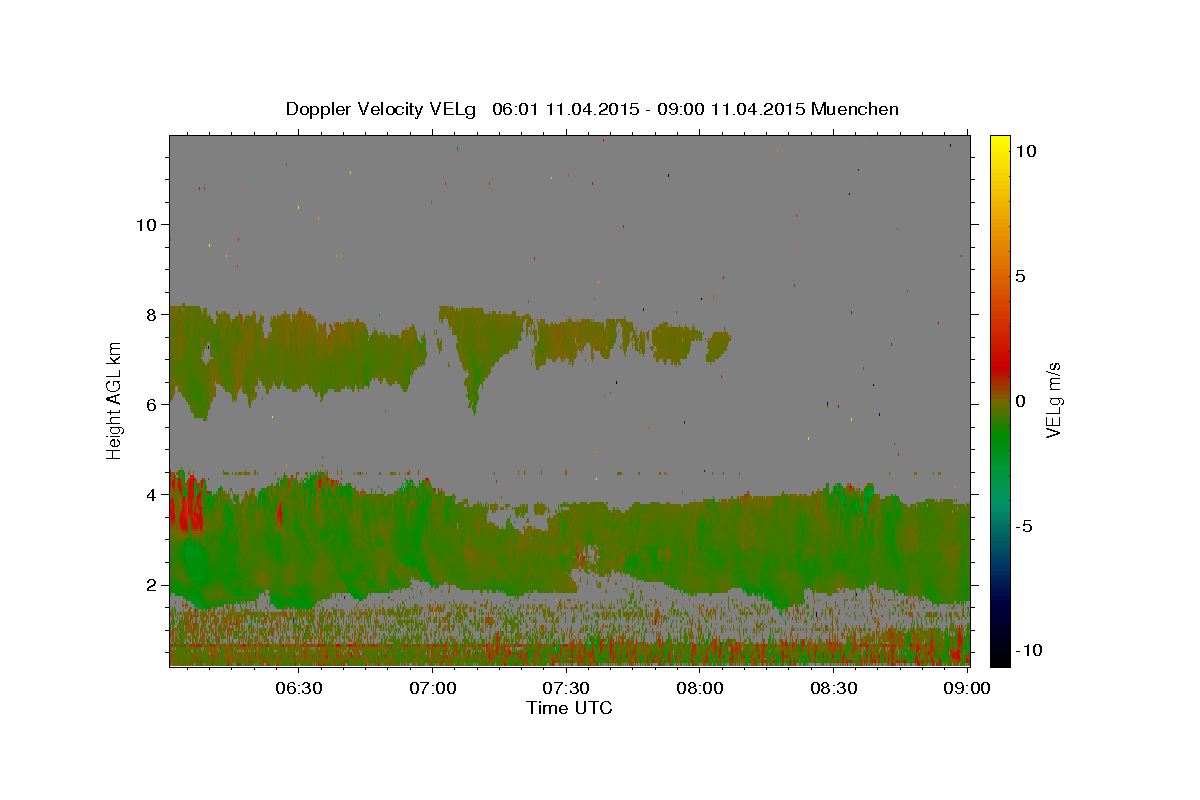Image resolution: width=1200 pixels, height=800 pixels.
Task: Click the height tick label 6
Action: [152, 404]
